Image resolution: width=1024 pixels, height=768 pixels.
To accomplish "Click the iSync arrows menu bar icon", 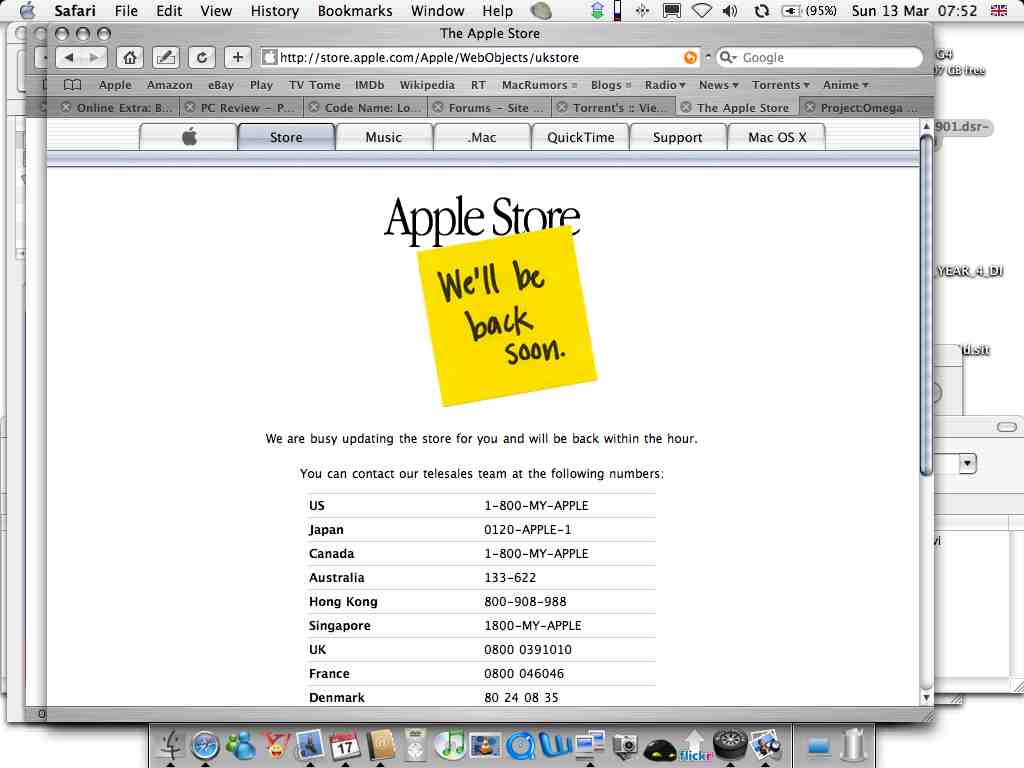I will point(761,10).
